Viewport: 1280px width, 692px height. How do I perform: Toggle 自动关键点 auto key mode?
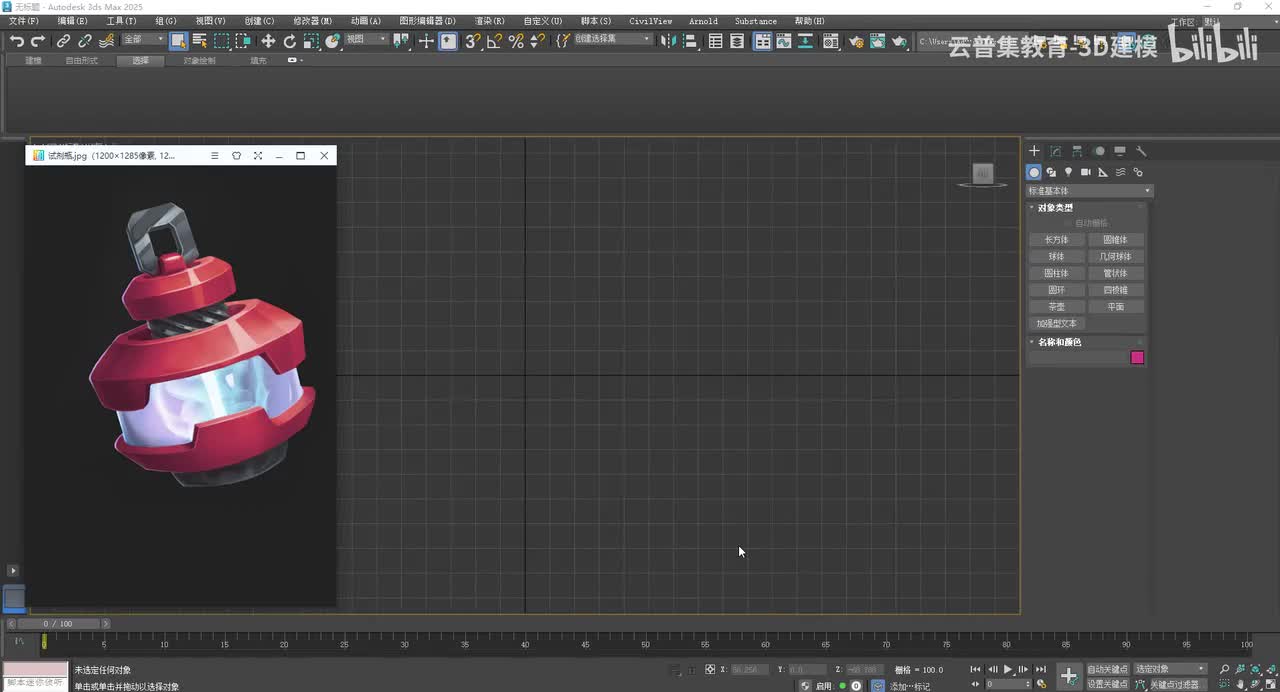pos(1107,669)
